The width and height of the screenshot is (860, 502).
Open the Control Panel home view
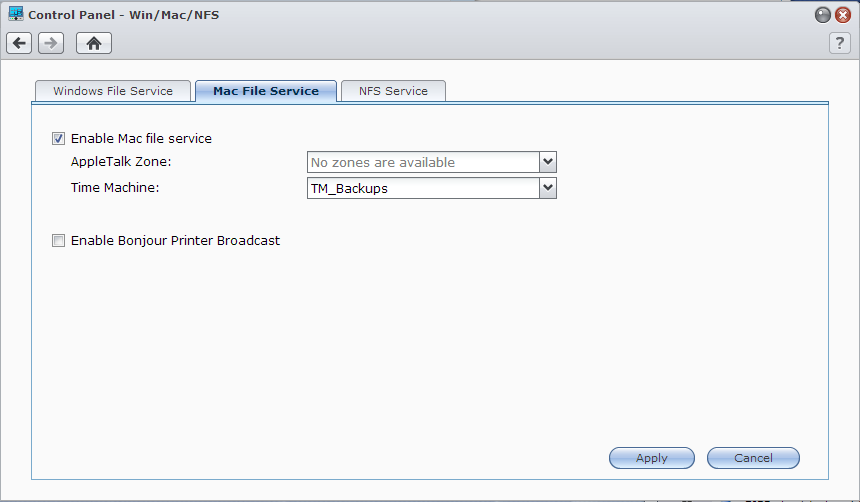(x=94, y=43)
